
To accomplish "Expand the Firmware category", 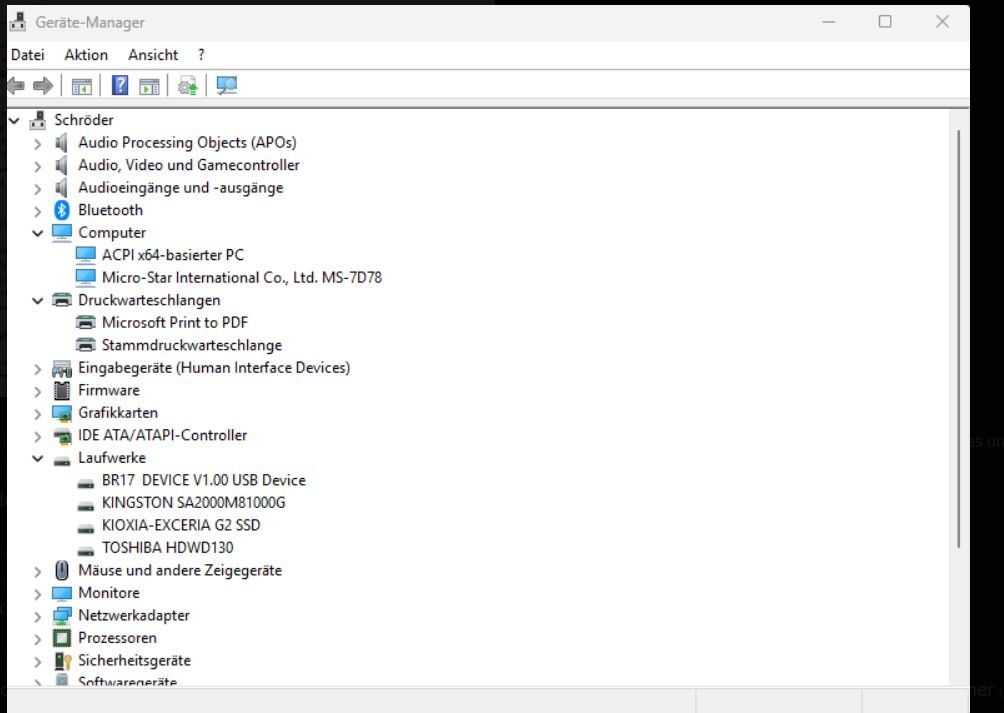I will click(38, 392).
